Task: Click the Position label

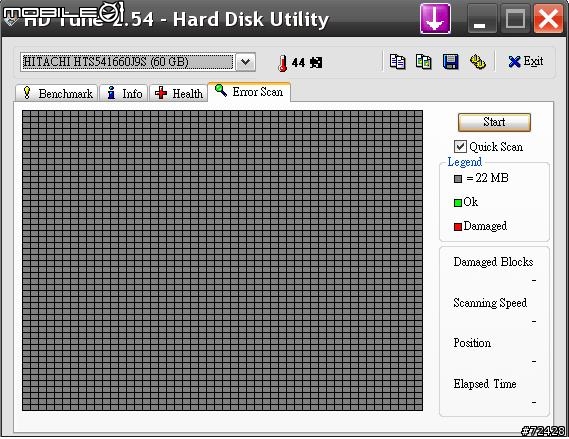Action: (x=472, y=343)
